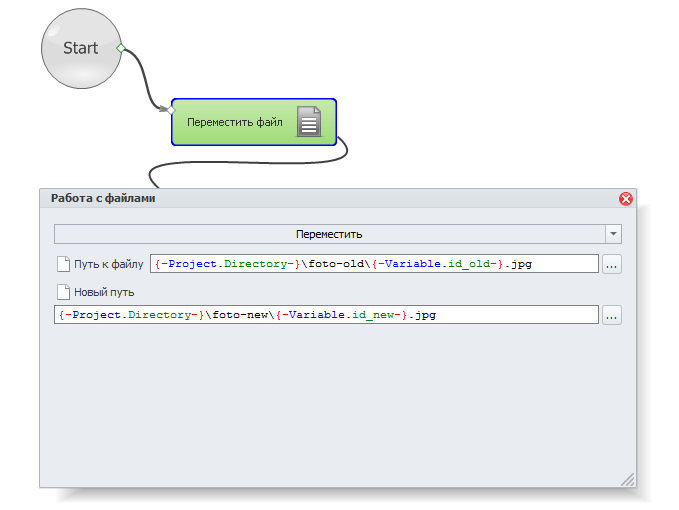
Task: Grab the dialog resize grip corner
Action: 628,479
